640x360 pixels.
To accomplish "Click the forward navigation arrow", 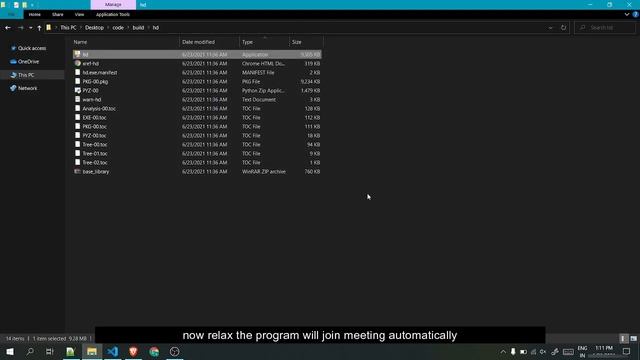I will coord(20,28).
